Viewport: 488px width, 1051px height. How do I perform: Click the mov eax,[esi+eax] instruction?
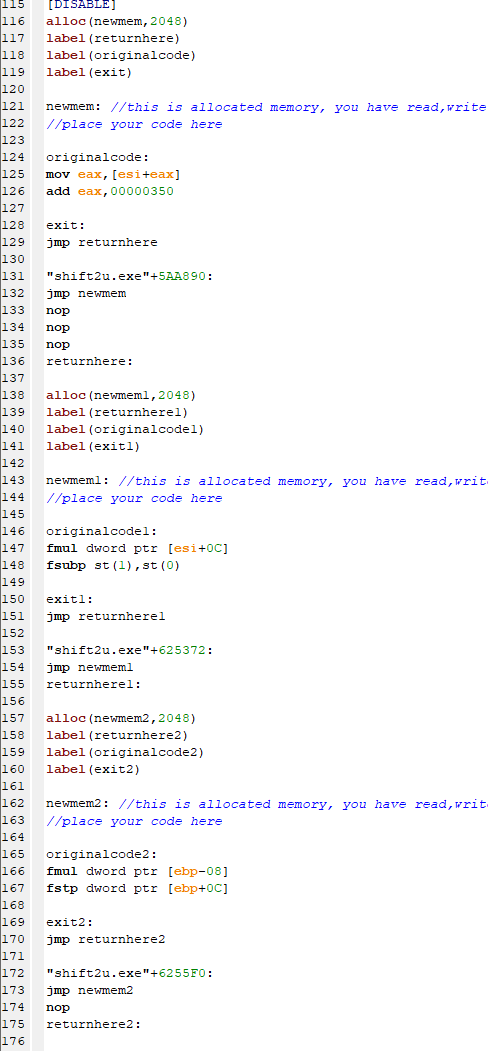point(113,174)
